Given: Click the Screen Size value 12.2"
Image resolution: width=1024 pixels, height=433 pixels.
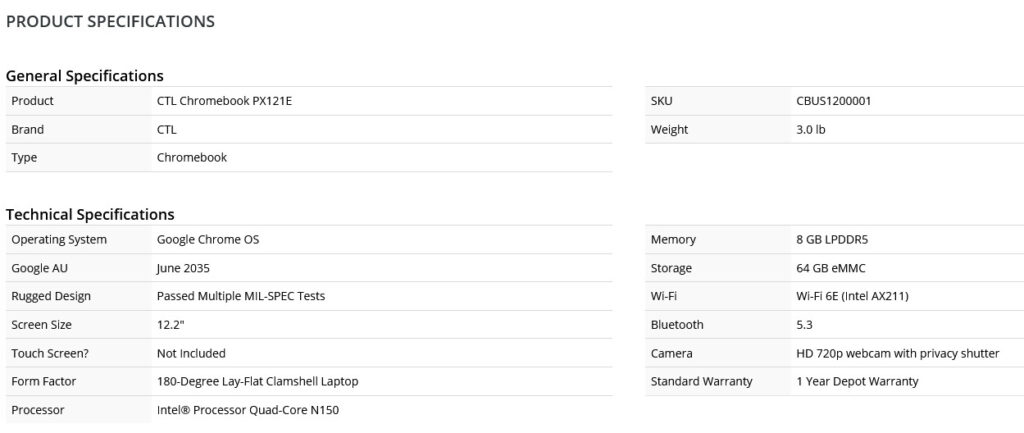Looking at the screenshot, I should click(x=170, y=325).
